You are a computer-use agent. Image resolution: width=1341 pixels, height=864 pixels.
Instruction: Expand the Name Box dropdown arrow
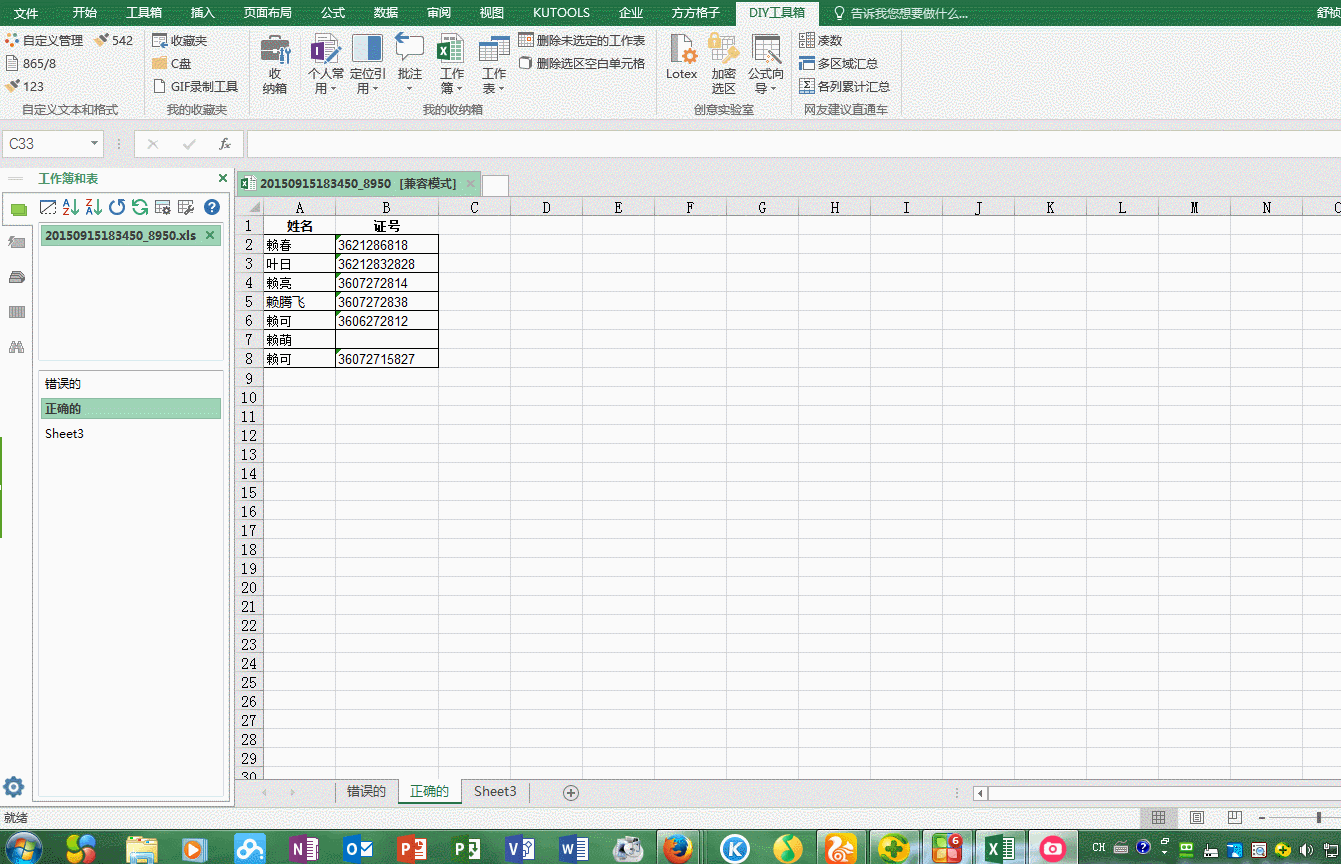tap(95, 144)
